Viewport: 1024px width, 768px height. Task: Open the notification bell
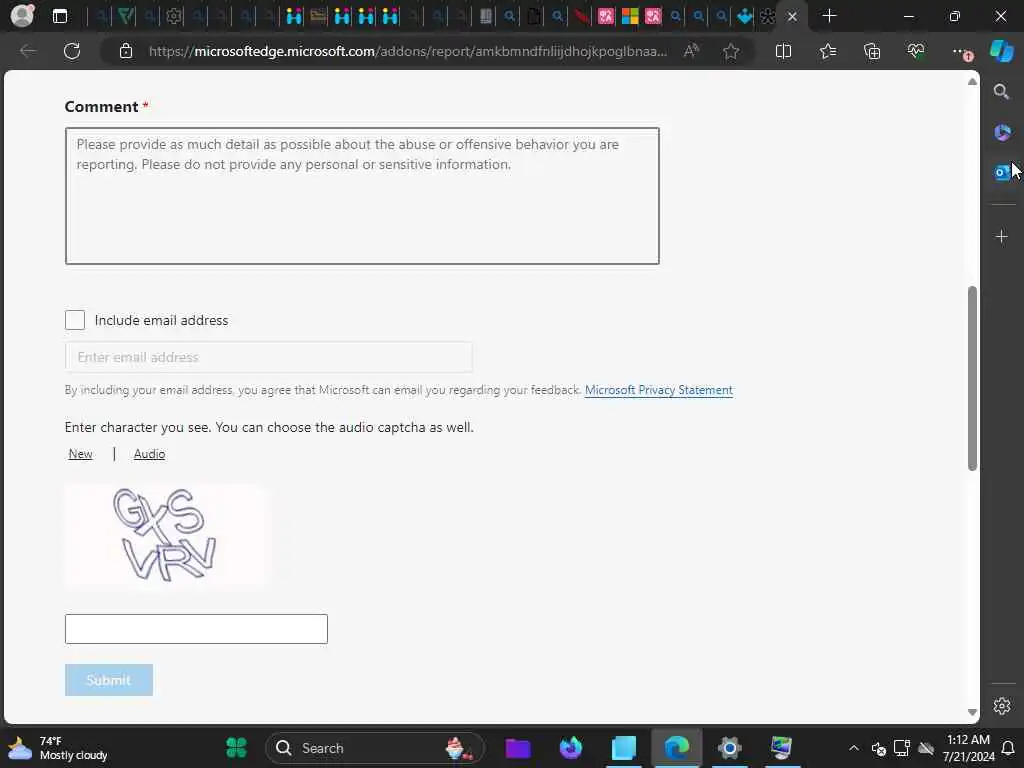coord(1008,748)
